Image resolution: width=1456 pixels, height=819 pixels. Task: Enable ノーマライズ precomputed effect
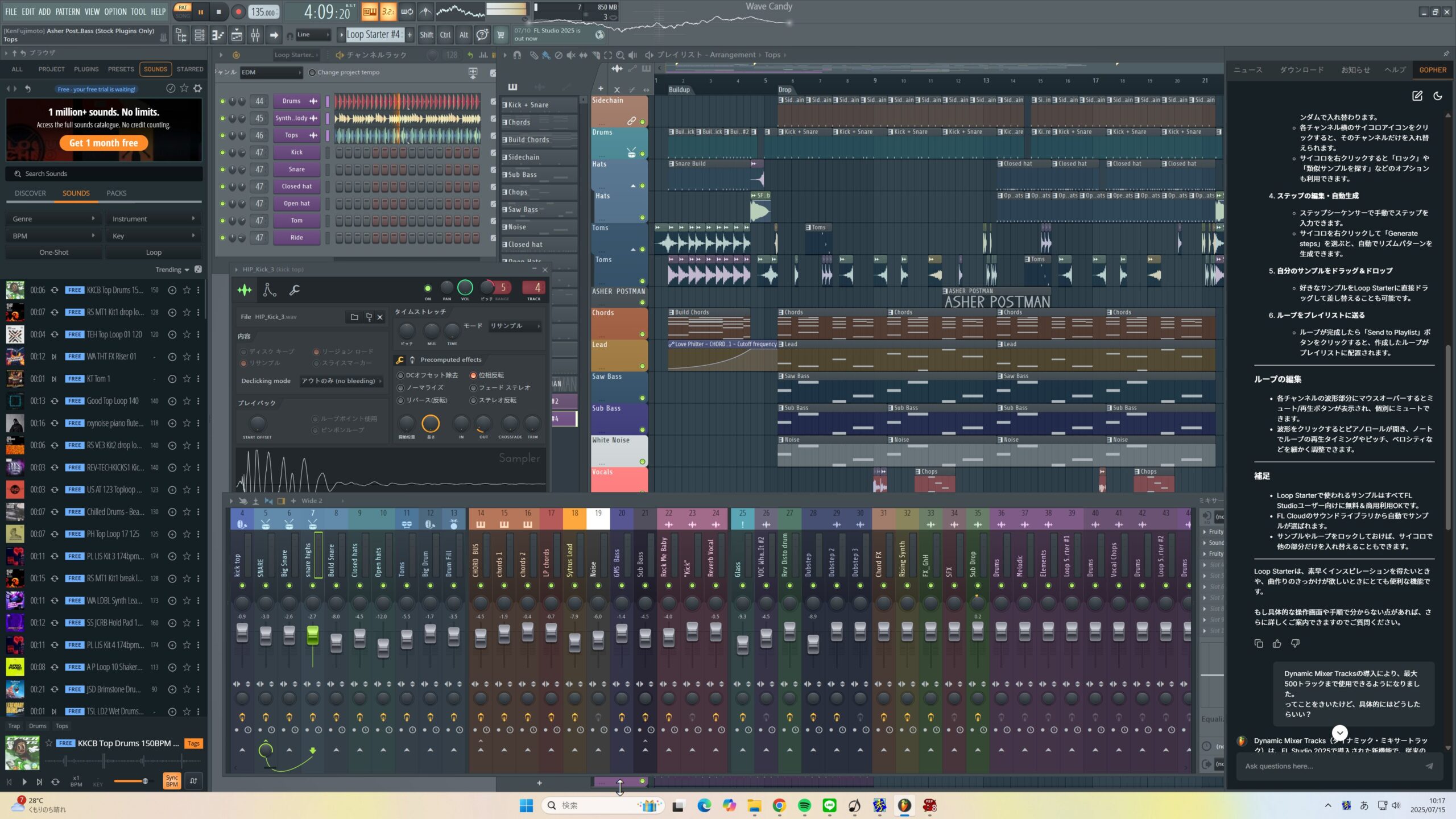[400, 388]
